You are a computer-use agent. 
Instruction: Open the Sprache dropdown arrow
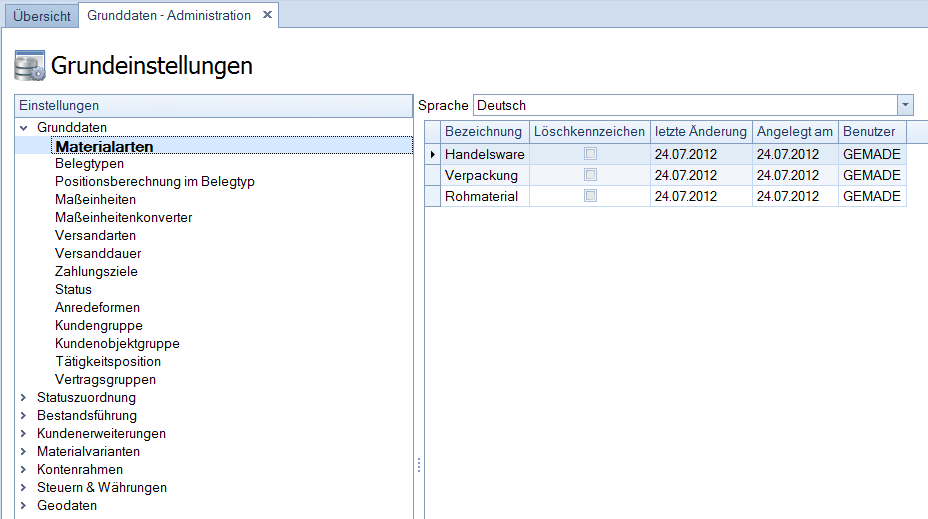coord(905,105)
